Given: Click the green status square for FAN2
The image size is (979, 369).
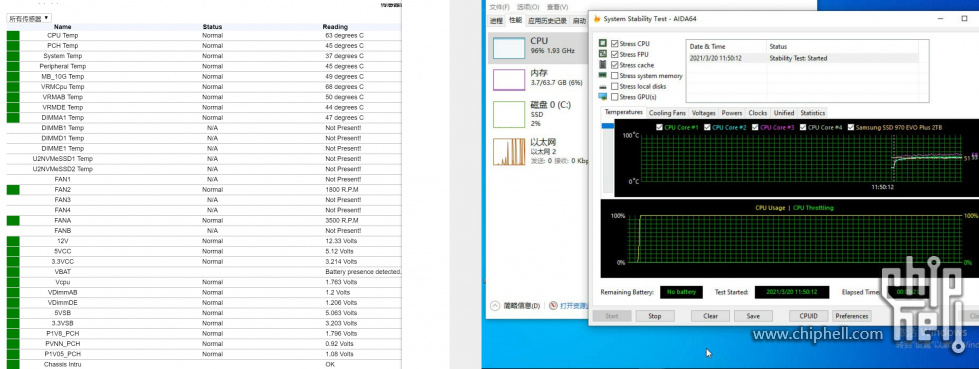Looking at the screenshot, I should [x=12, y=190].
